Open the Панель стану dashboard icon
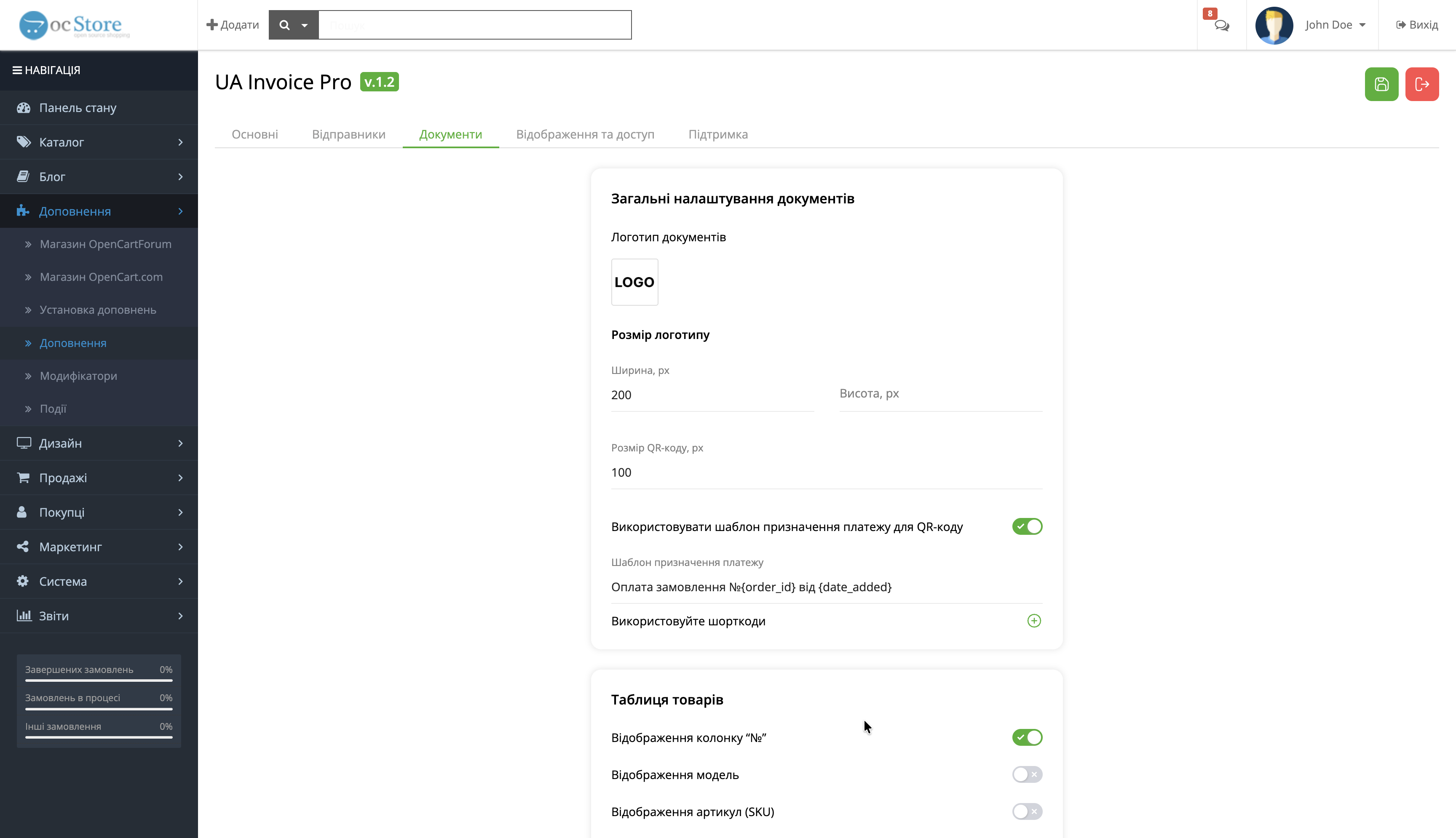This screenshot has width=1456, height=838. [x=23, y=108]
